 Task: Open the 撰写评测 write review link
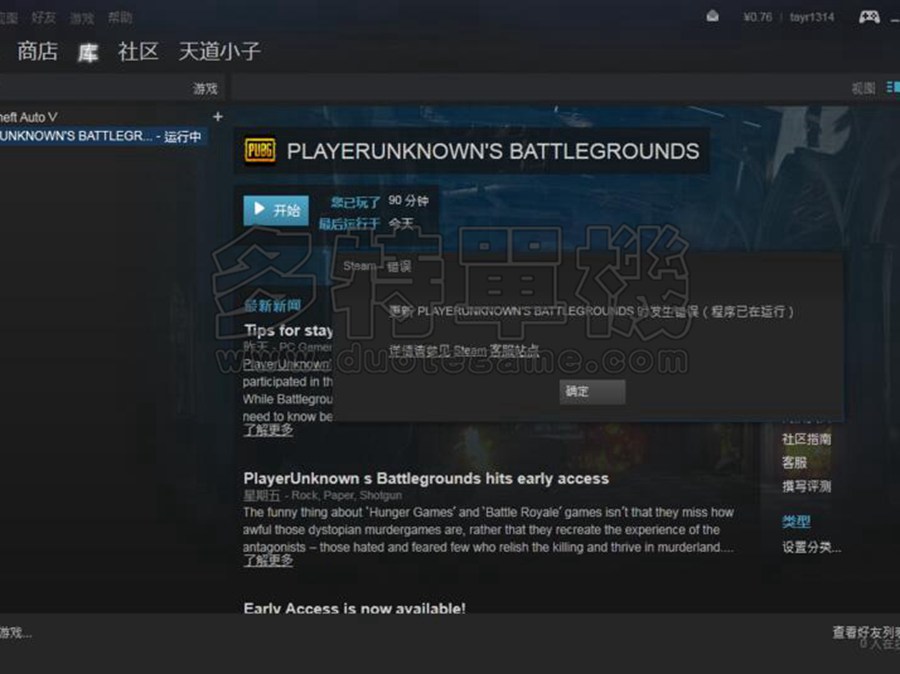(806, 487)
